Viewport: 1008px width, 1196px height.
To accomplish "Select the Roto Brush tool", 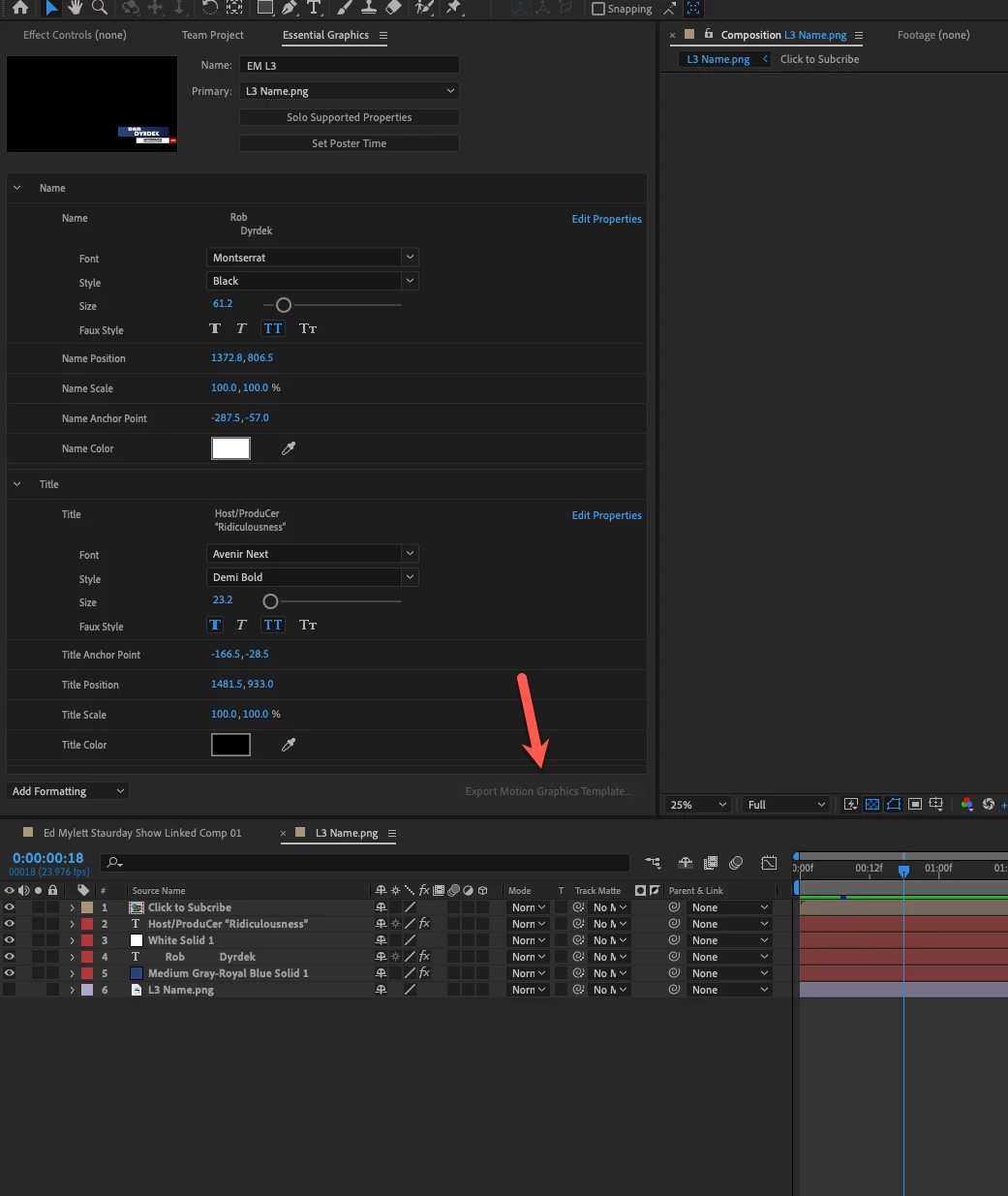I will point(424,8).
